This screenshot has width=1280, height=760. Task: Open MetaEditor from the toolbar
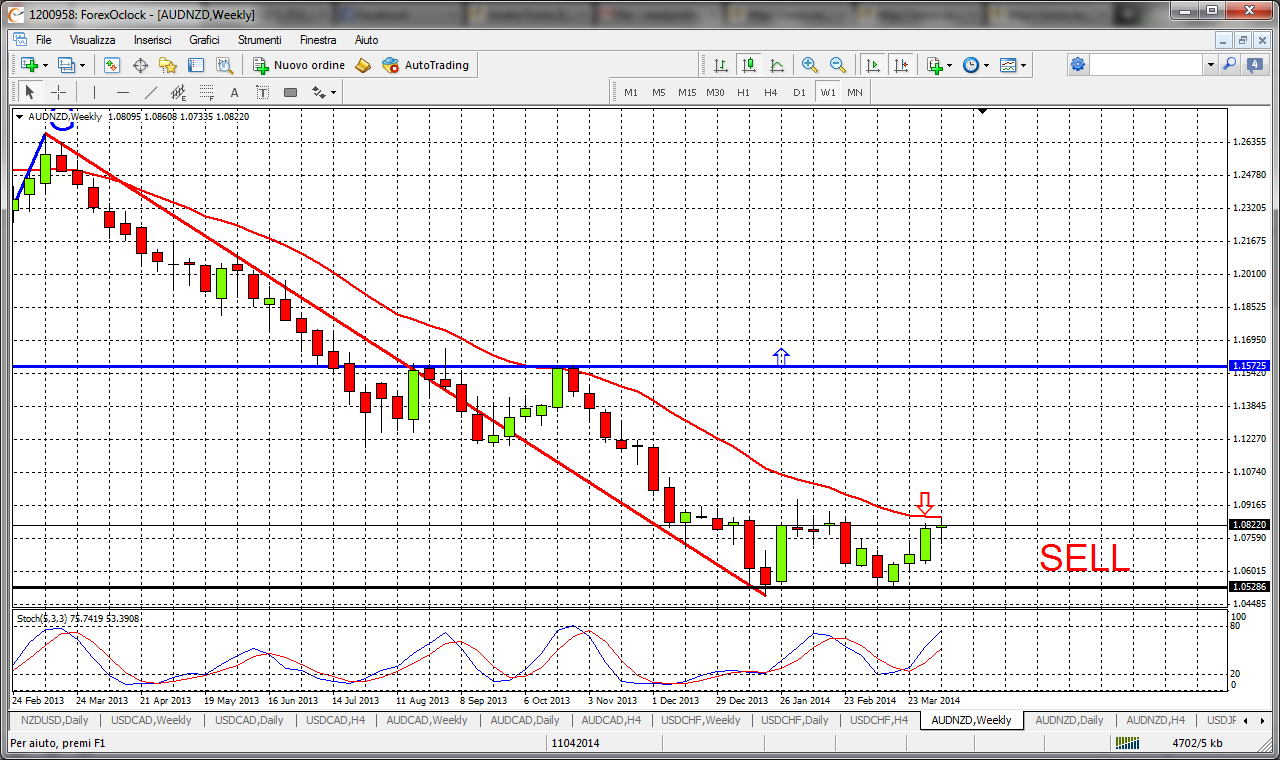(363, 65)
